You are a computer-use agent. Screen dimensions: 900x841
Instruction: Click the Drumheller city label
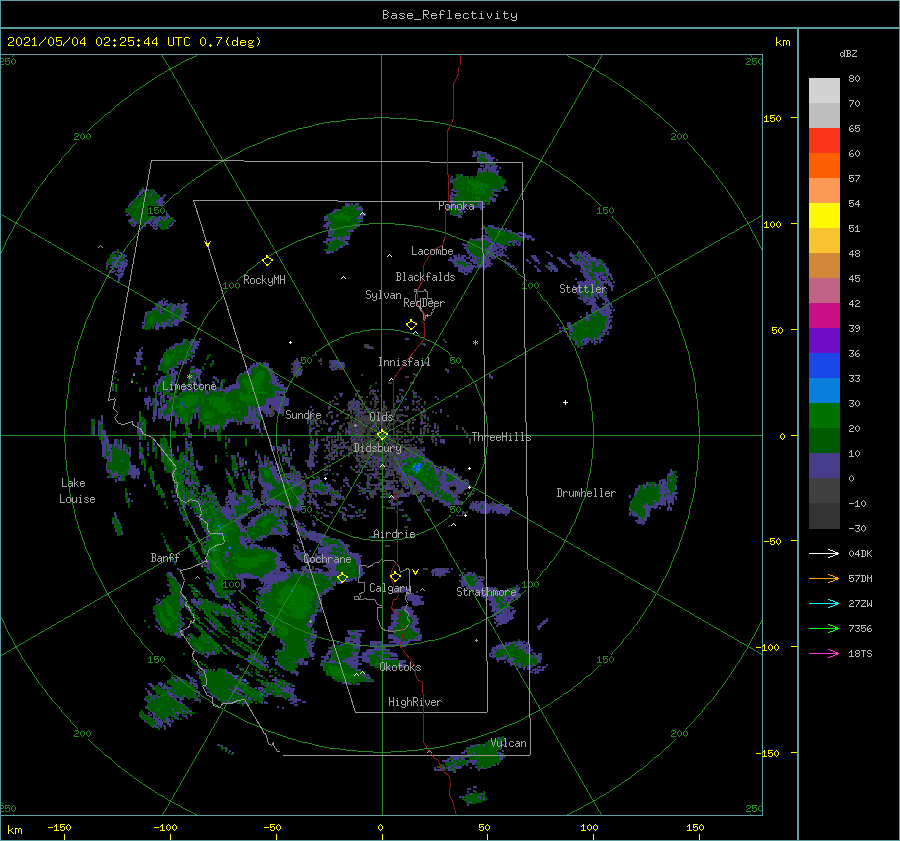coord(586,493)
